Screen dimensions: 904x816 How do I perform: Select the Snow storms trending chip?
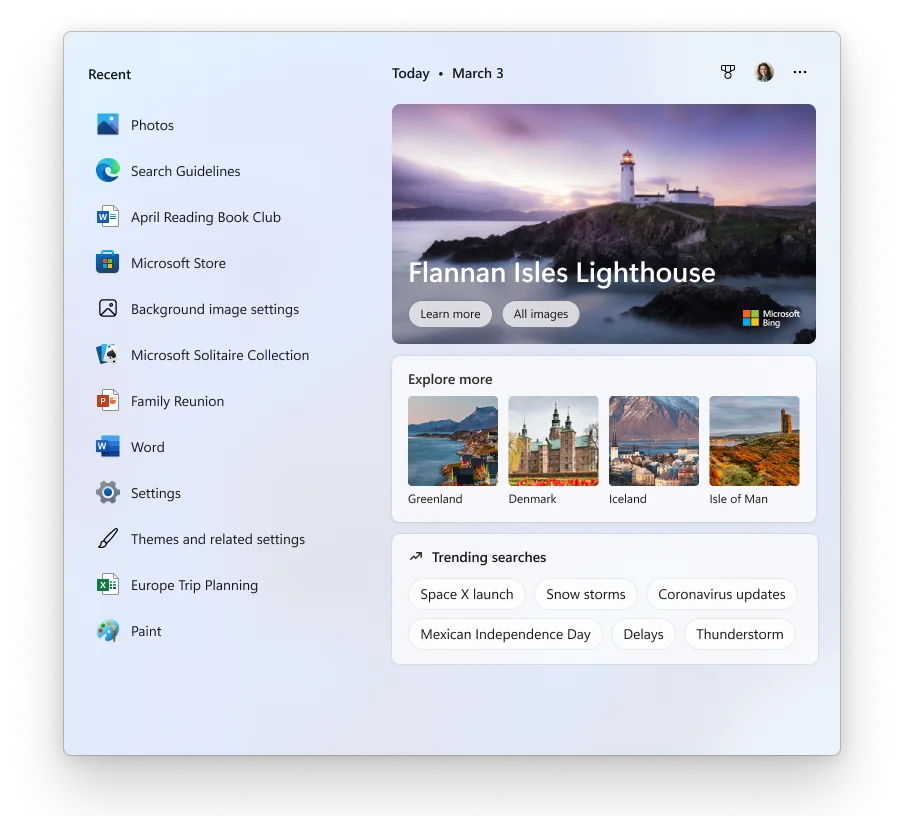tap(585, 594)
